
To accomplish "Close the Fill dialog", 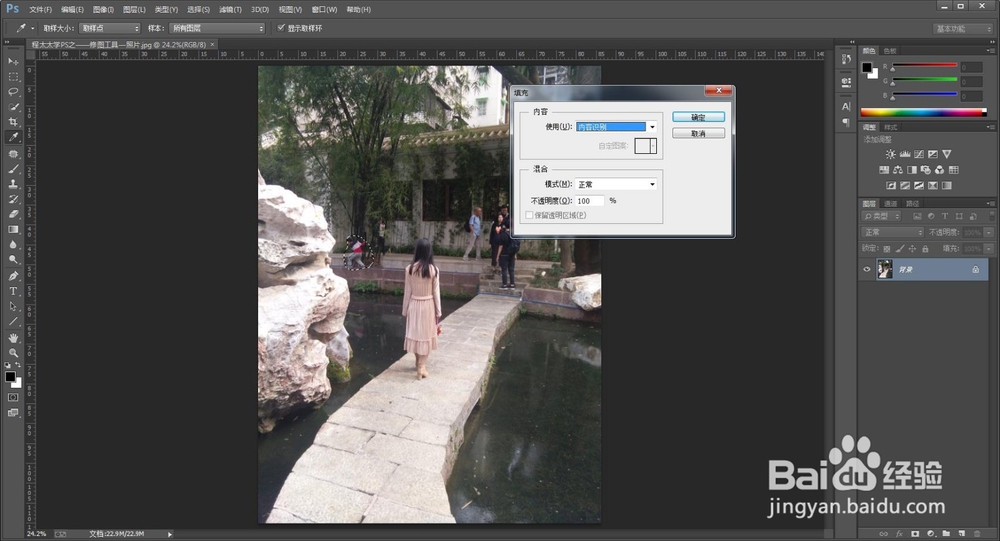I will coord(719,91).
